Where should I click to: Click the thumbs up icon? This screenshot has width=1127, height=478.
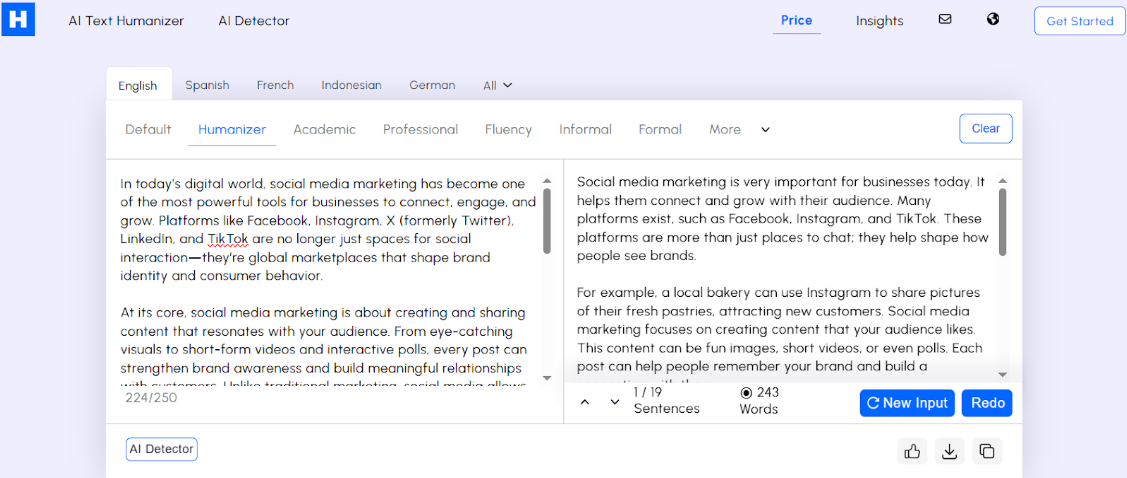pyautogui.click(x=912, y=451)
